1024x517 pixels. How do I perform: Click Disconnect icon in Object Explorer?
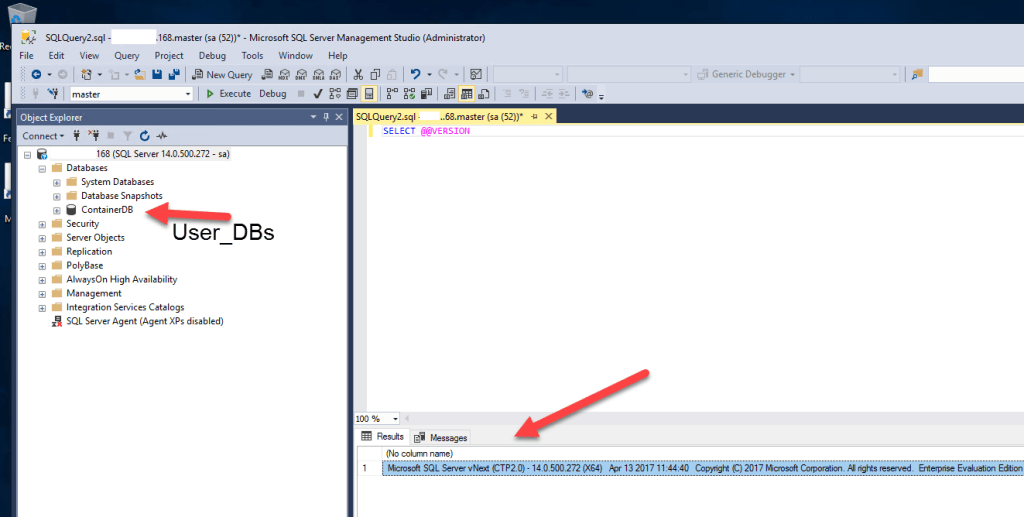click(x=94, y=135)
